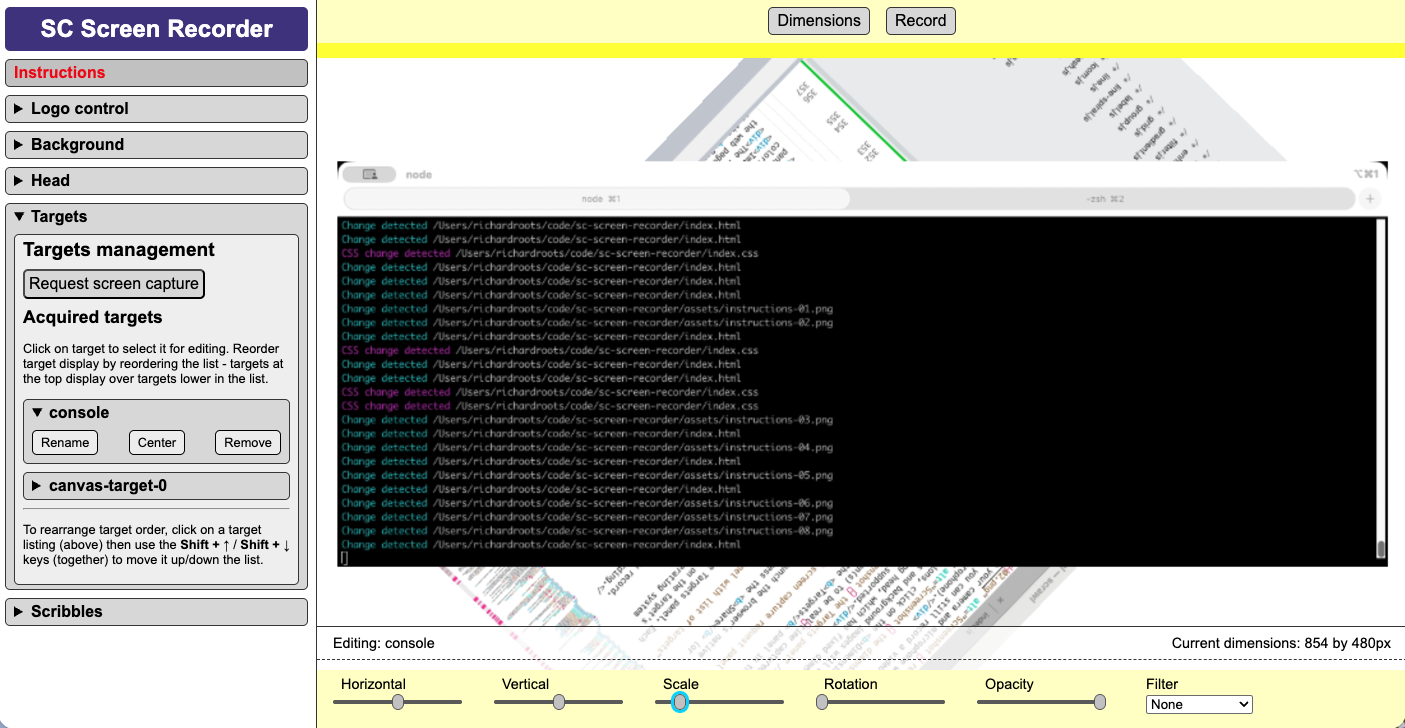Viewport: 1405px width, 728px height.
Task: Rename the console target
Action: 64,442
